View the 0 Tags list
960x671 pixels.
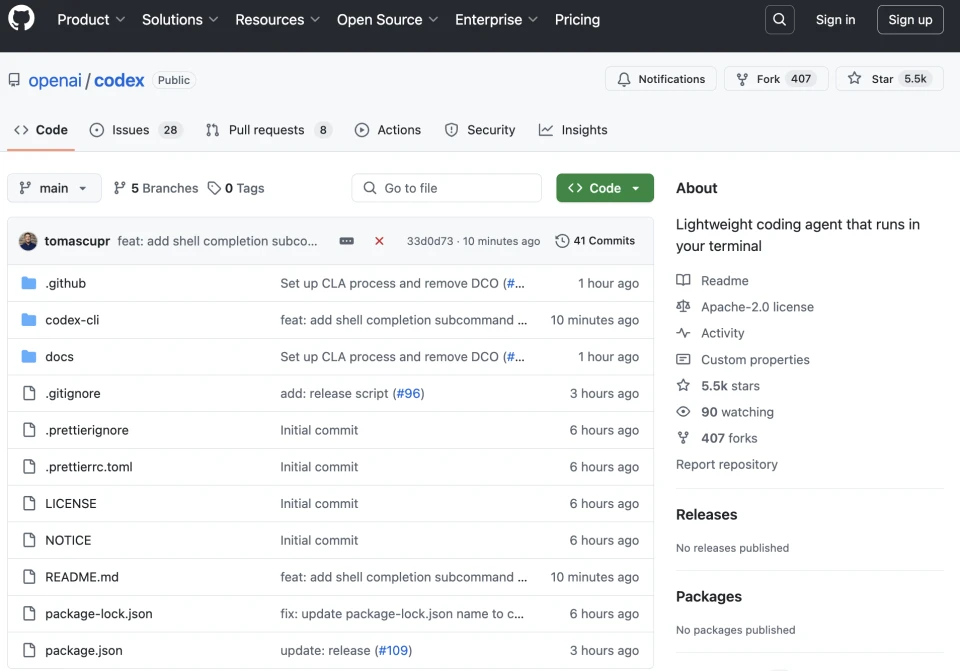point(236,188)
